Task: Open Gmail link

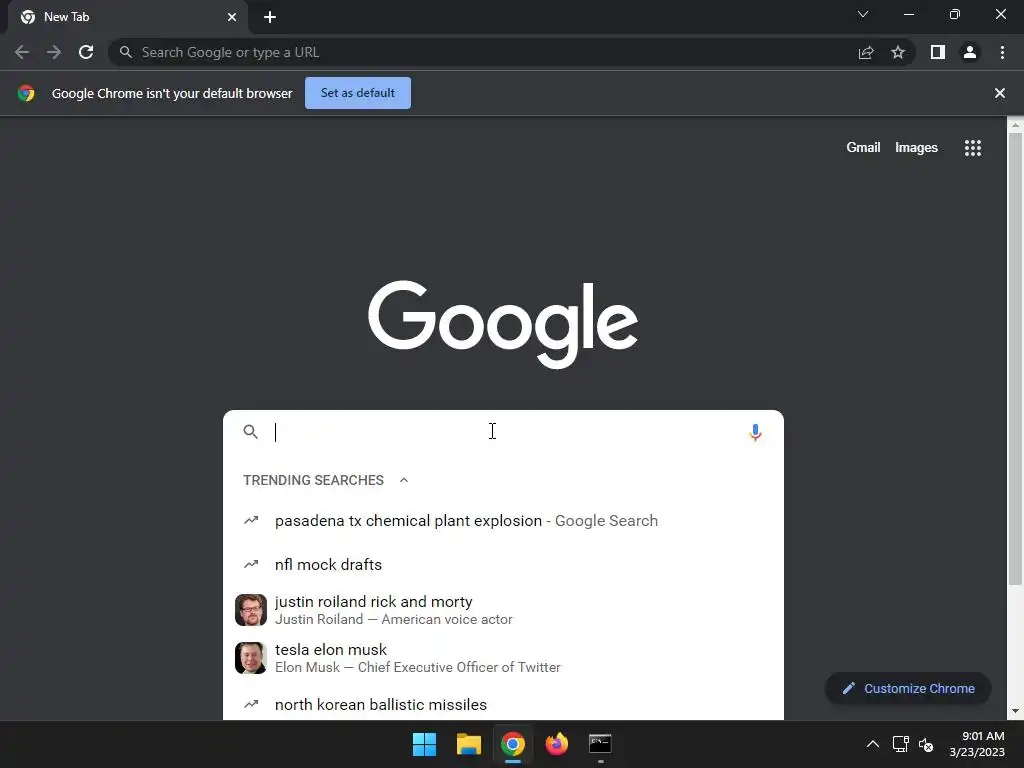Action: [863, 148]
